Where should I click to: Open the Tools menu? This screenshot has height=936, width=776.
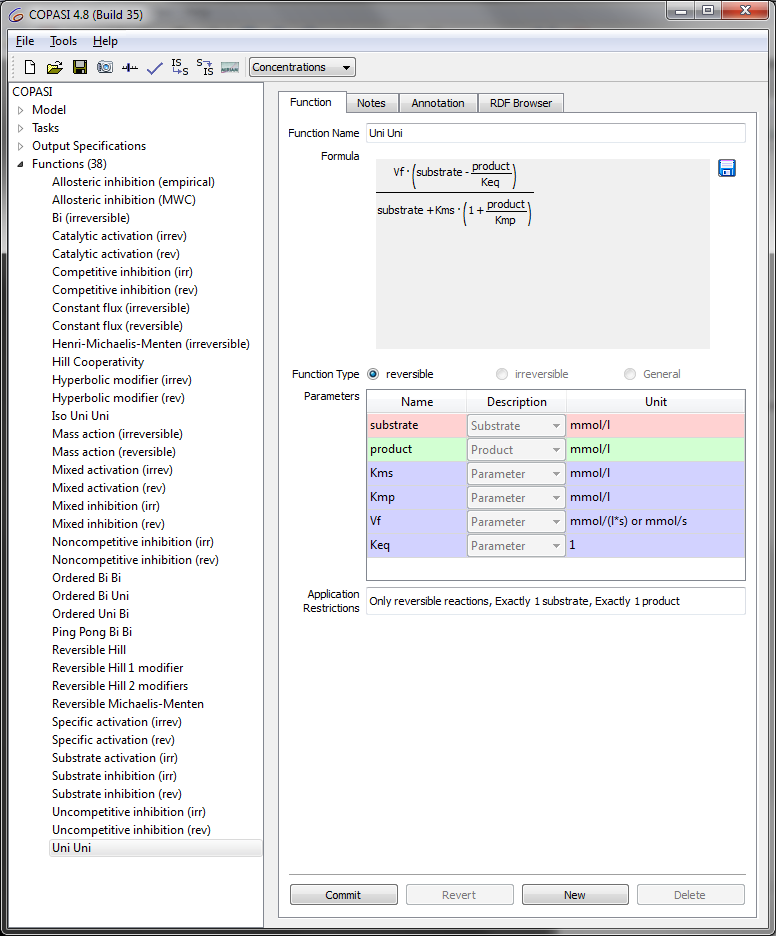coord(63,41)
